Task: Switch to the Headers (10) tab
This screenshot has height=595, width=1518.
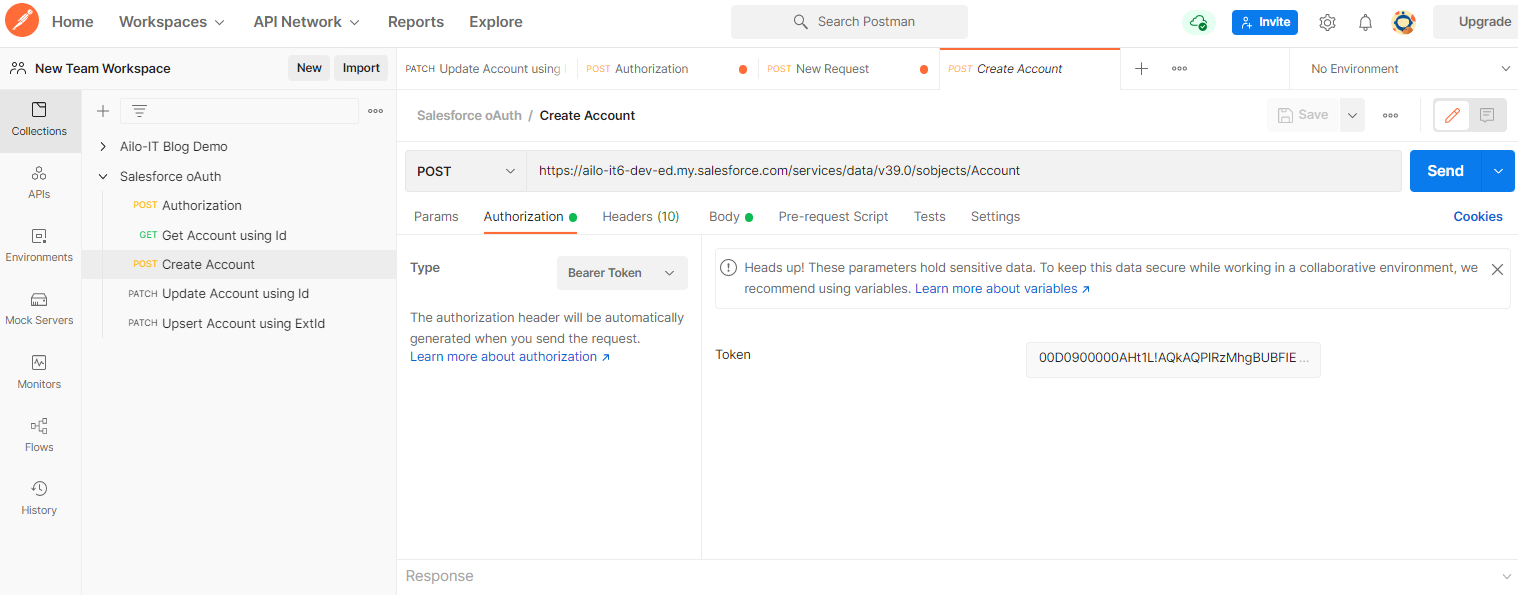Action: [x=641, y=217]
